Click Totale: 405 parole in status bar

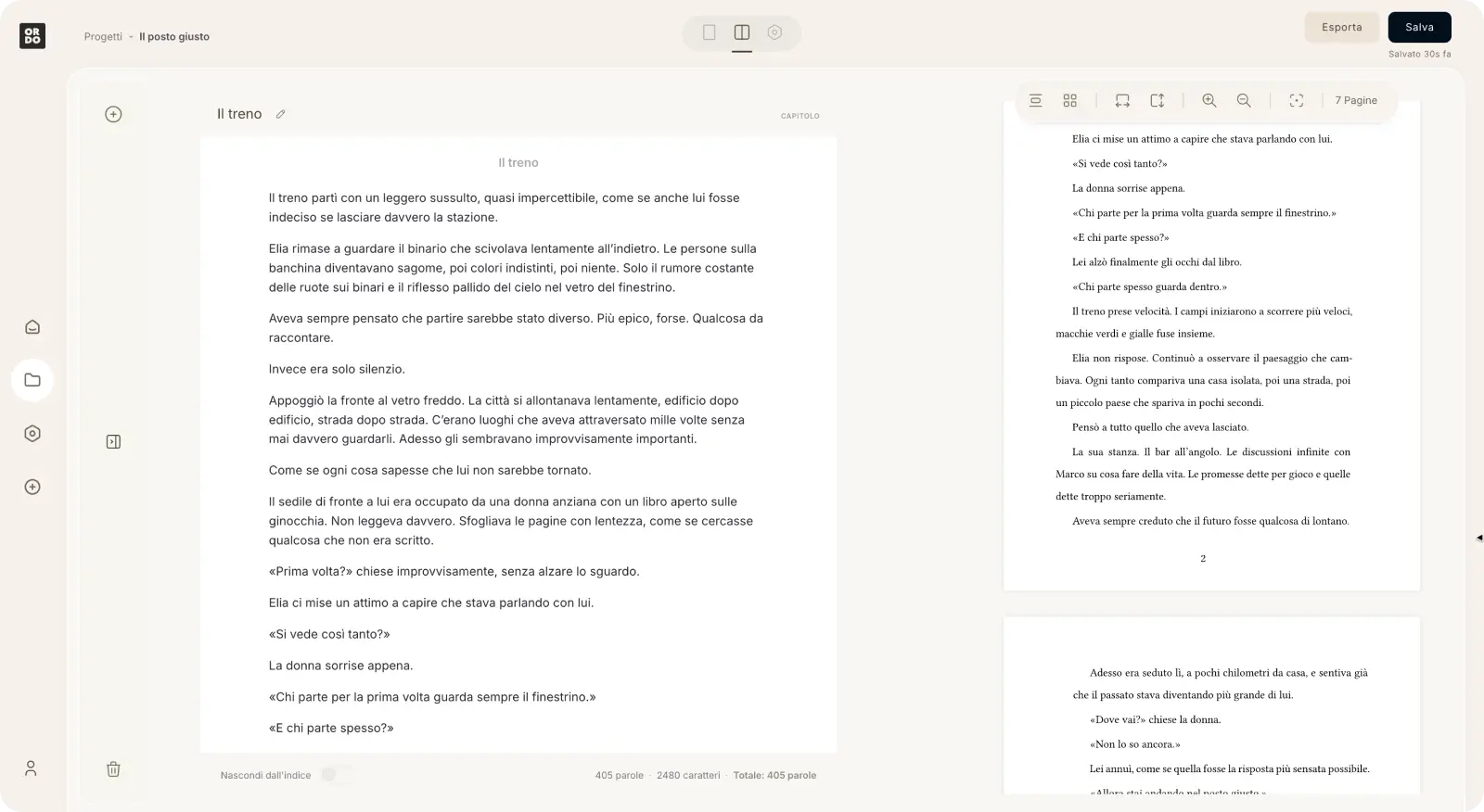(x=774, y=776)
